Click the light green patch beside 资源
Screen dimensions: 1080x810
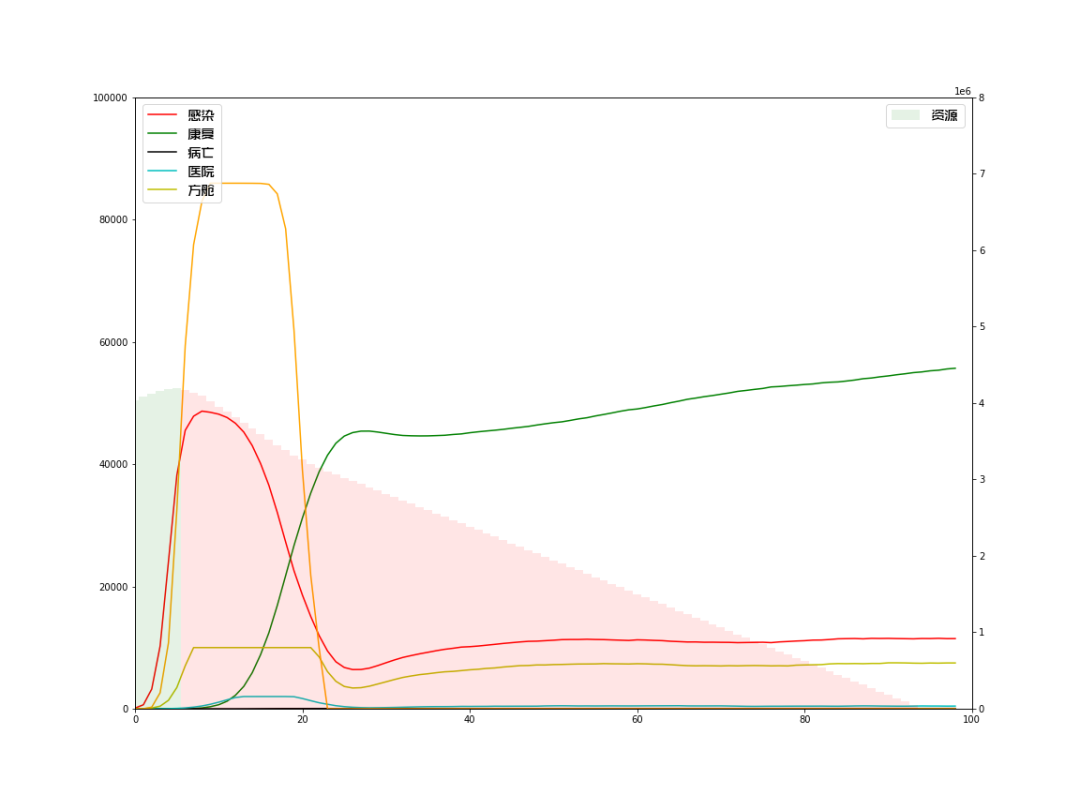[x=906, y=115]
